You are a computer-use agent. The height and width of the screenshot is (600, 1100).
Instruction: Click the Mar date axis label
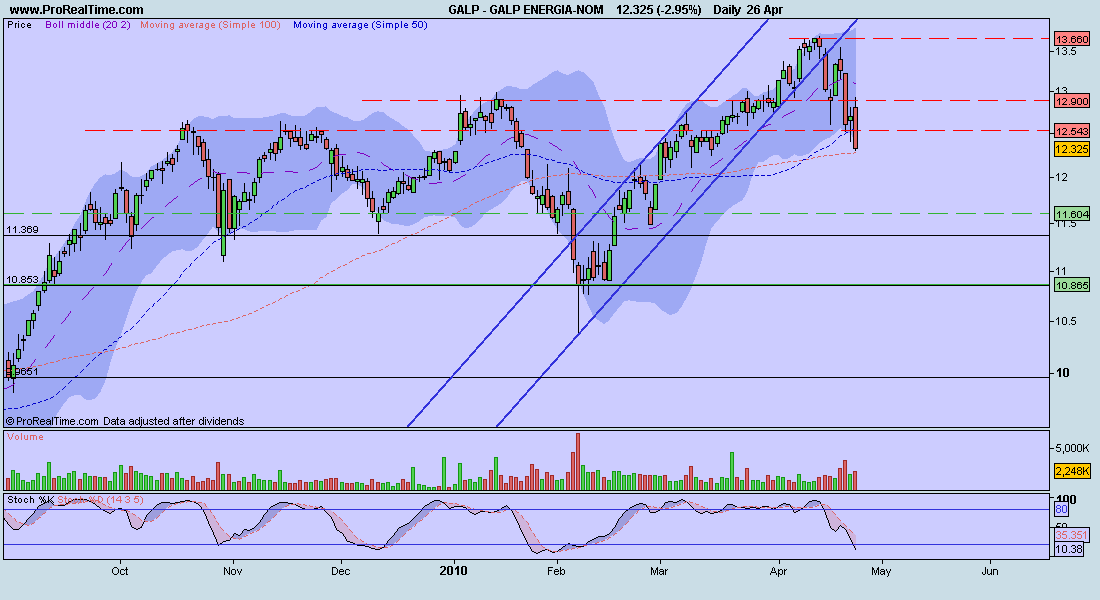659,571
